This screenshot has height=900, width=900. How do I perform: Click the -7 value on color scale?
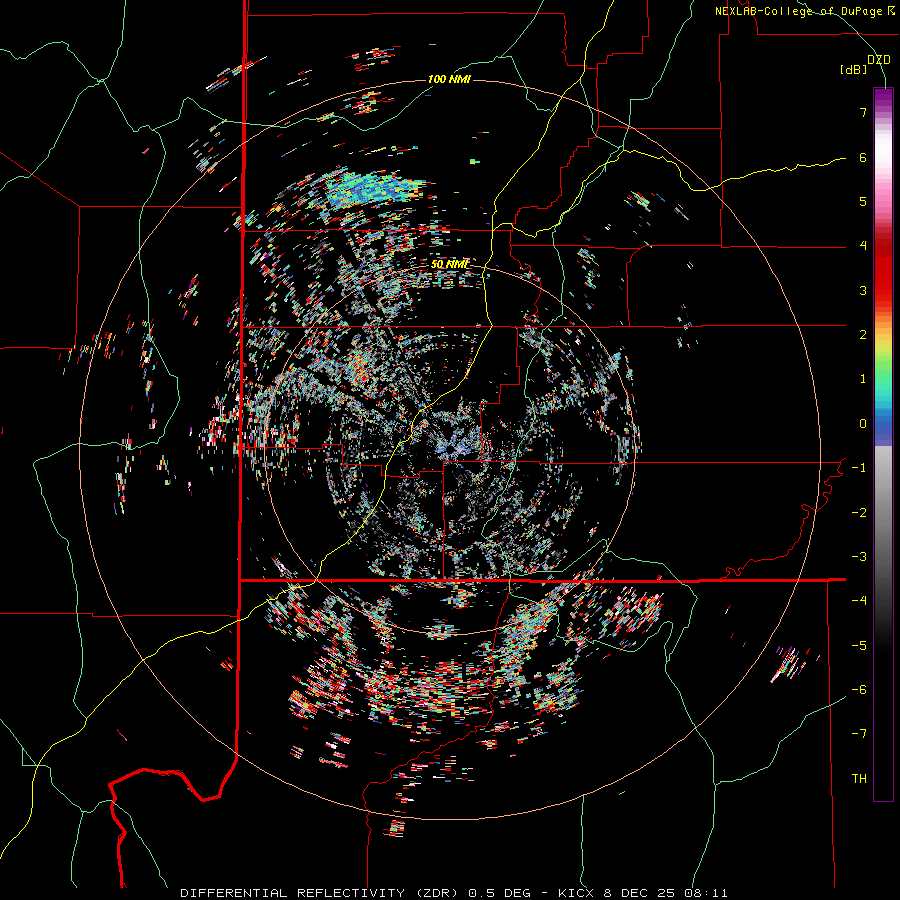pyautogui.click(x=859, y=734)
